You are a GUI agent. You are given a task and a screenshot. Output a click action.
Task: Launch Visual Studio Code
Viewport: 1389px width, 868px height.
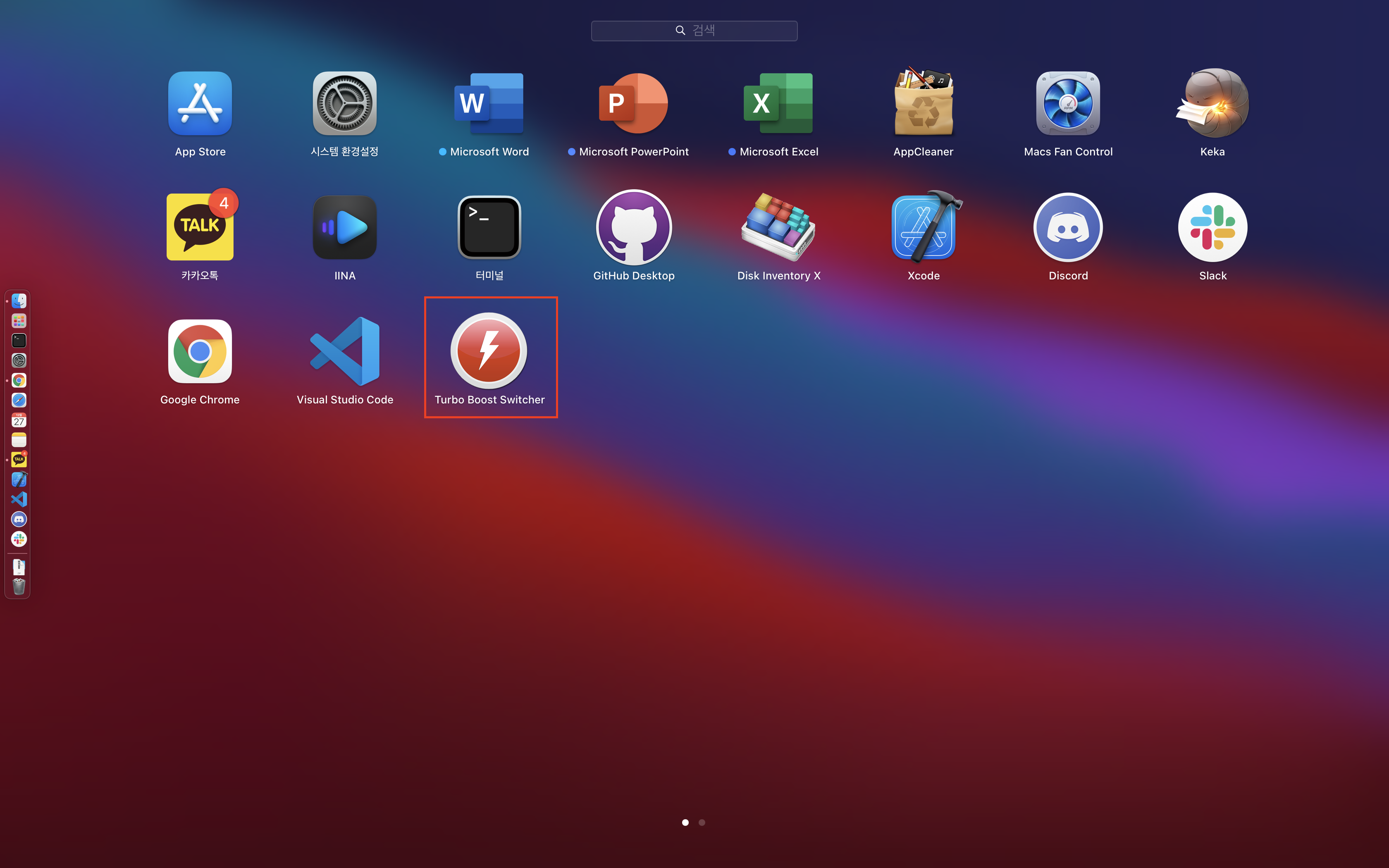[x=344, y=351]
